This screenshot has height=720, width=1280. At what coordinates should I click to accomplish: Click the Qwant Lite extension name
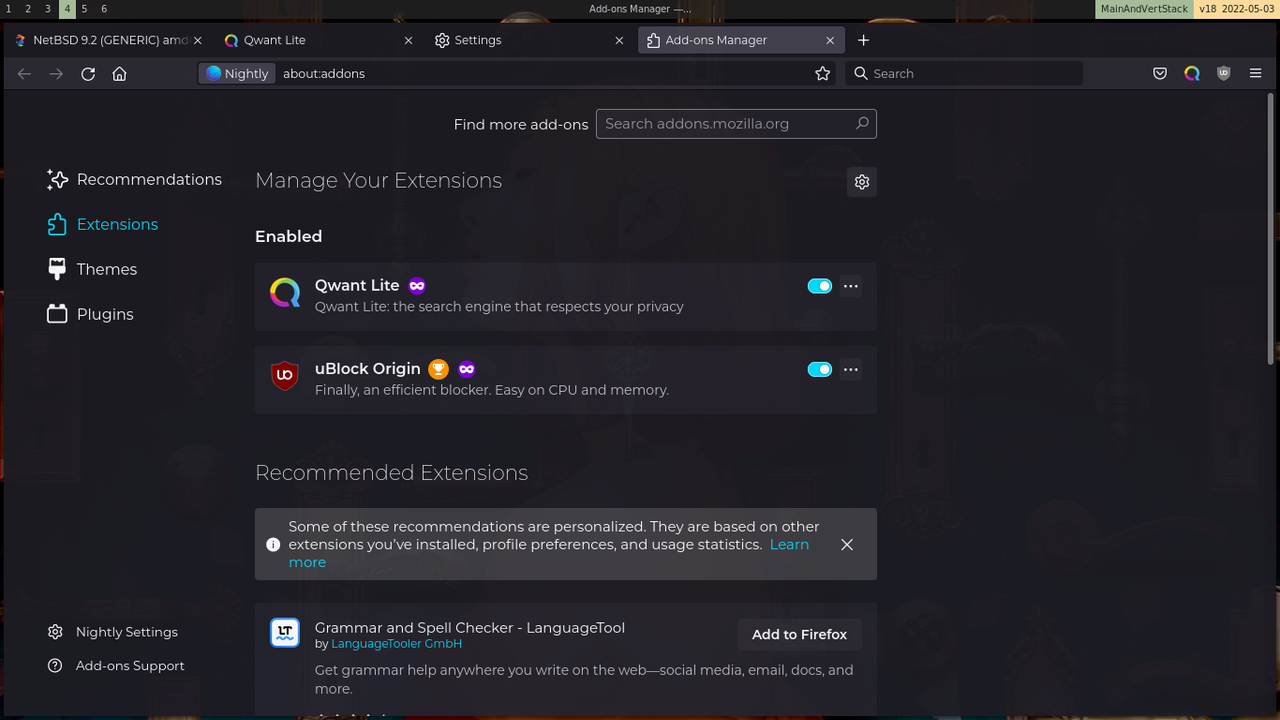coord(357,285)
